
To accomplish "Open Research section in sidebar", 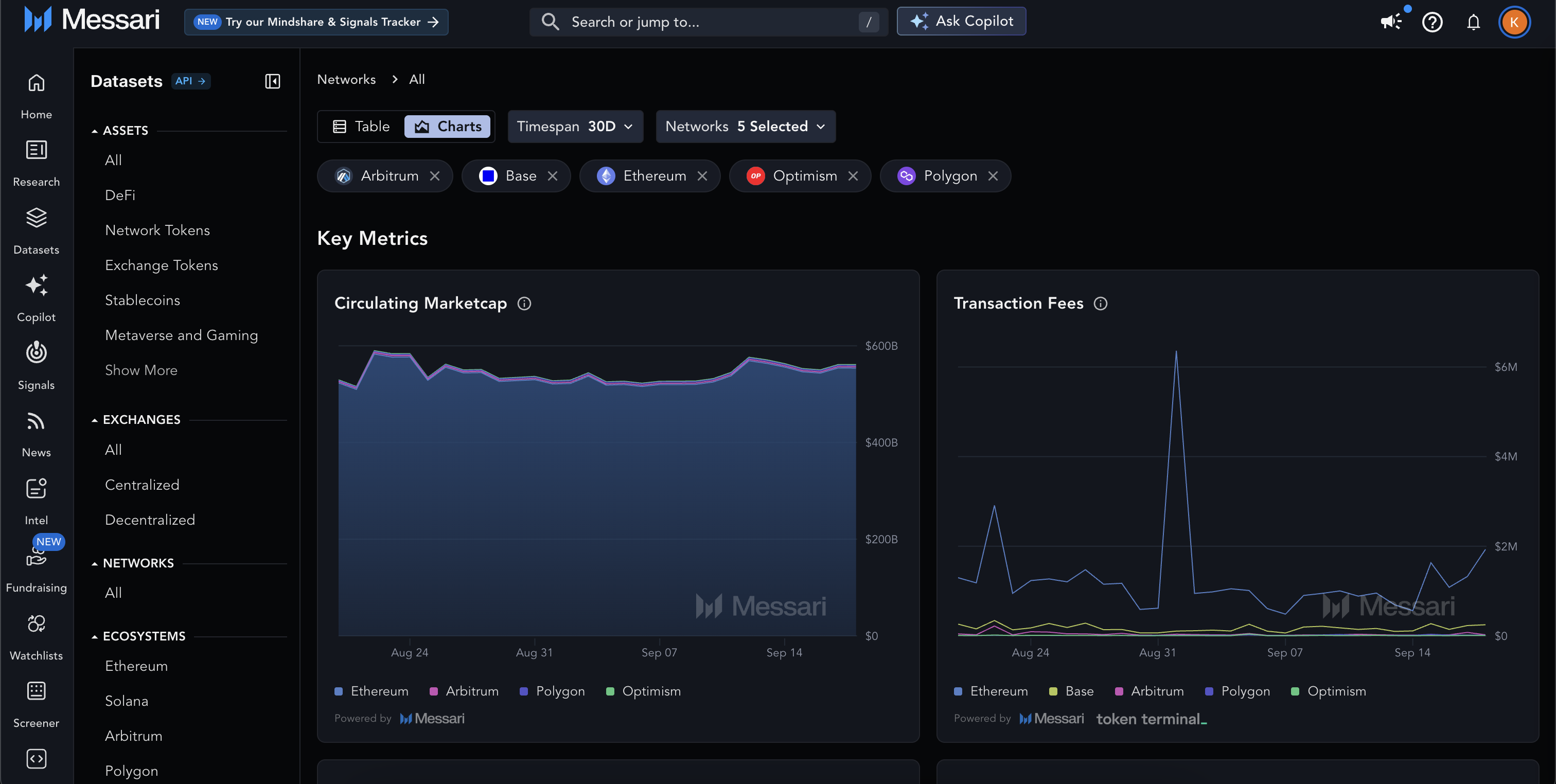I will 36,164.
